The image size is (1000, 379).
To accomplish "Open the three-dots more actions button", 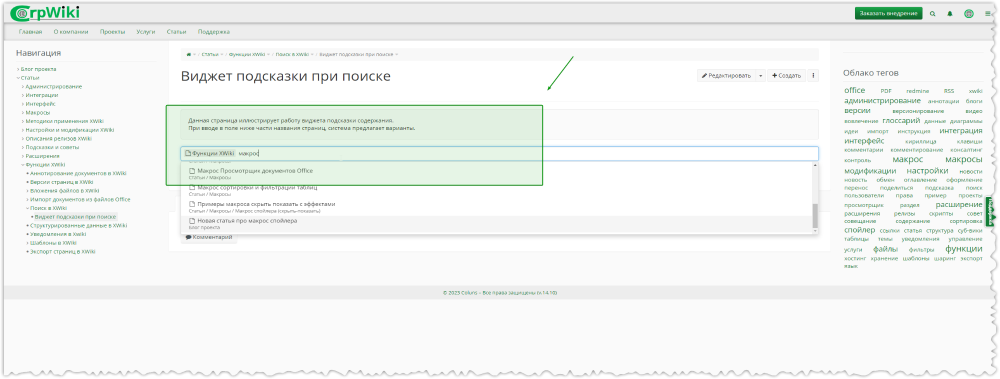I will 813,75.
